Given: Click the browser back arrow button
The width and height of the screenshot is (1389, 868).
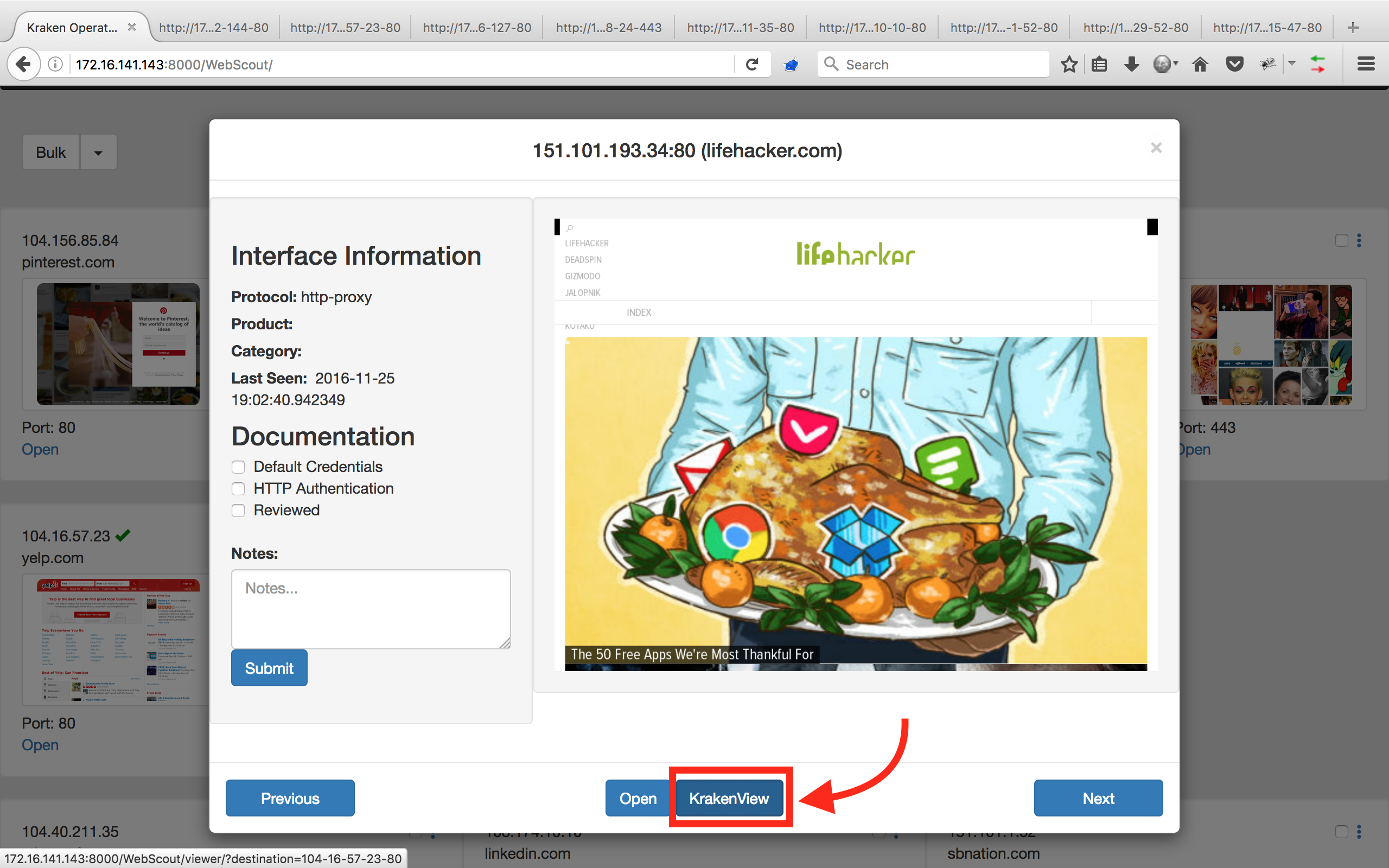Looking at the screenshot, I should 23,65.
